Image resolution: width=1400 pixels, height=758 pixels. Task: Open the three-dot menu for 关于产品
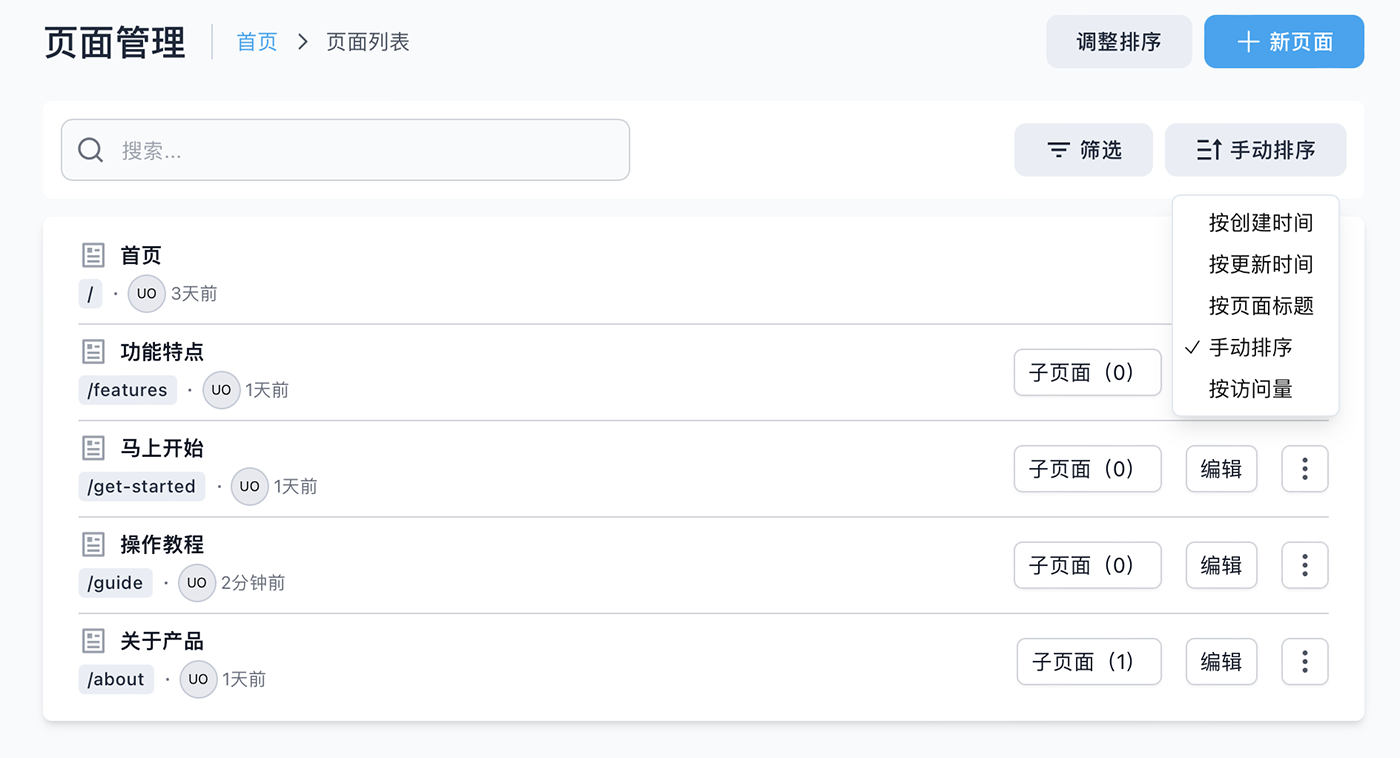click(x=1305, y=662)
